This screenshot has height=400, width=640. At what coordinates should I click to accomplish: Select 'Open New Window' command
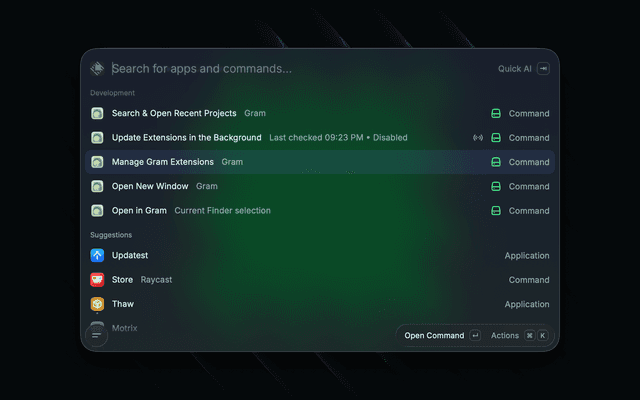coord(320,186)
